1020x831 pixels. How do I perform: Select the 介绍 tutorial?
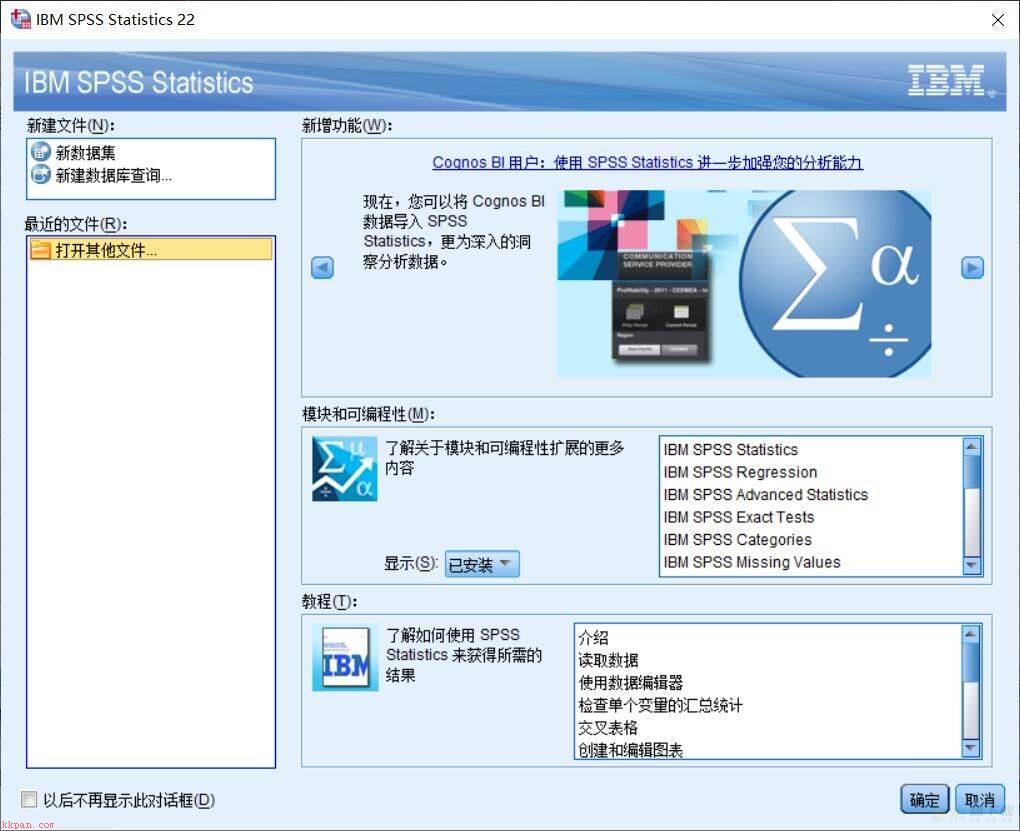tap(768, 638)
